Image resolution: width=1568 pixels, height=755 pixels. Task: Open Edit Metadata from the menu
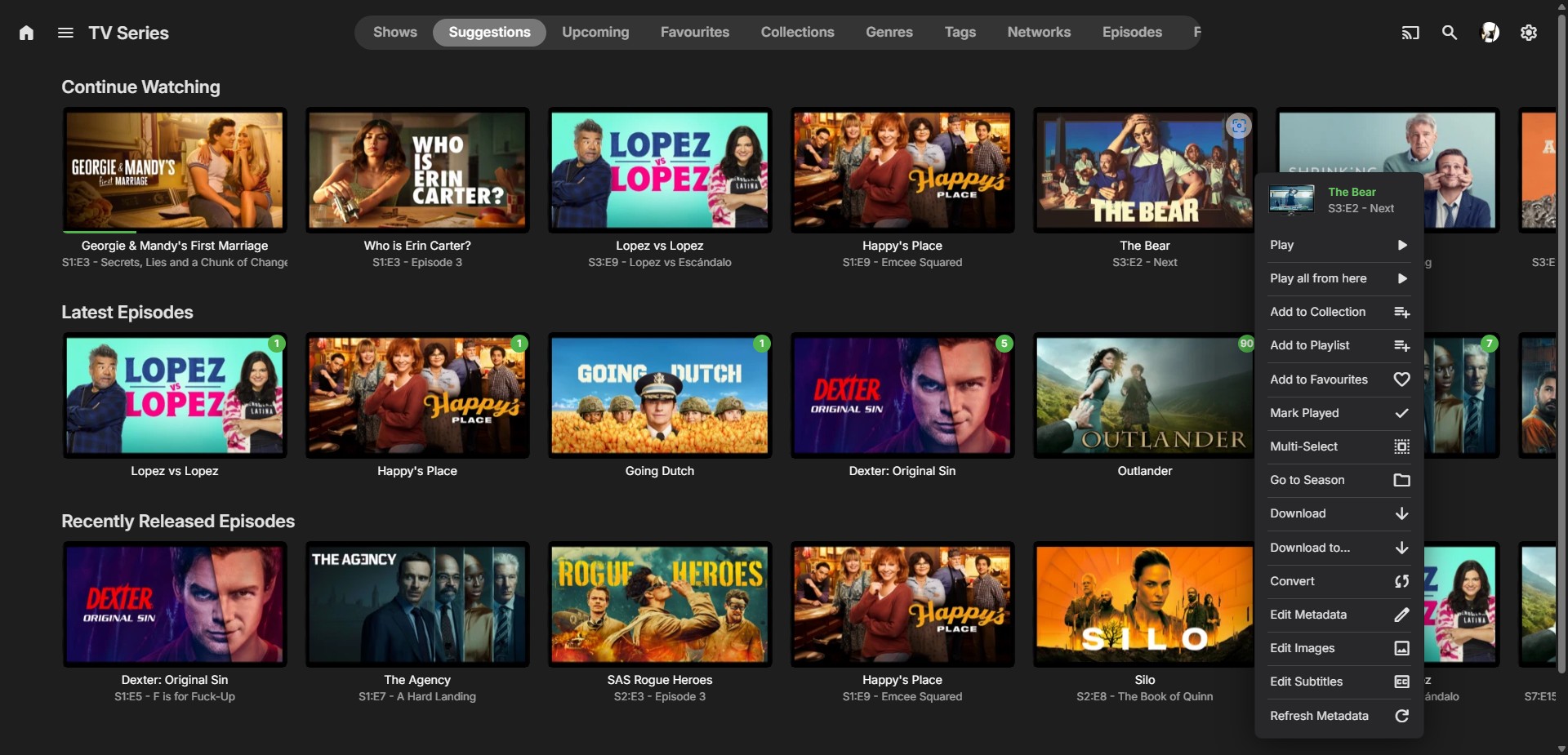(x=1339, y=615)
